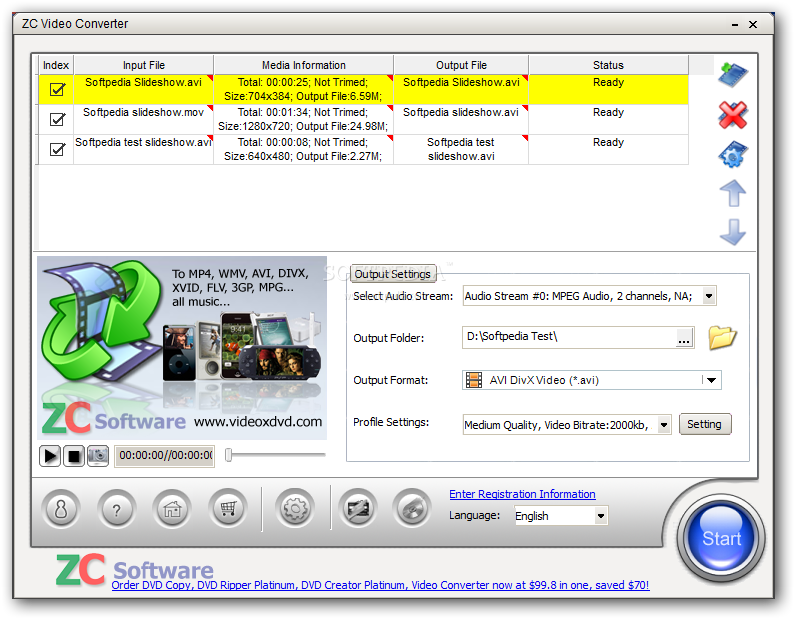
Task: Click media info cell showing Size:704x384
Action: [303, 89]
